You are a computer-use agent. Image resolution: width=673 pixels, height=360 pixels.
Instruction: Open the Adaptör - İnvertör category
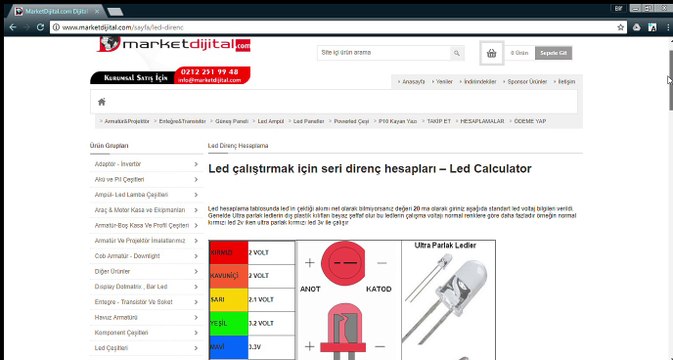pos(118,164)
